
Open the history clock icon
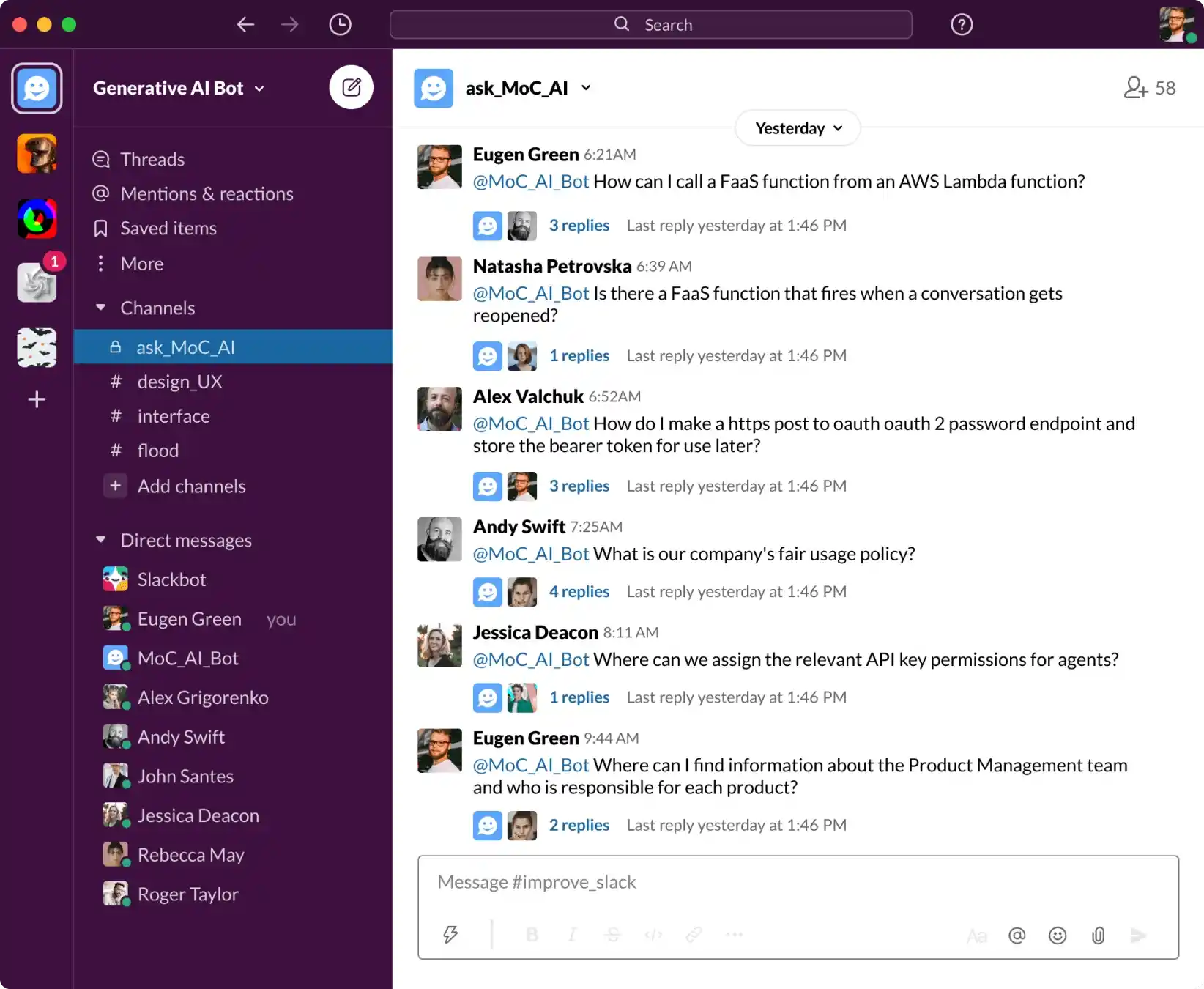click(340, 25)
